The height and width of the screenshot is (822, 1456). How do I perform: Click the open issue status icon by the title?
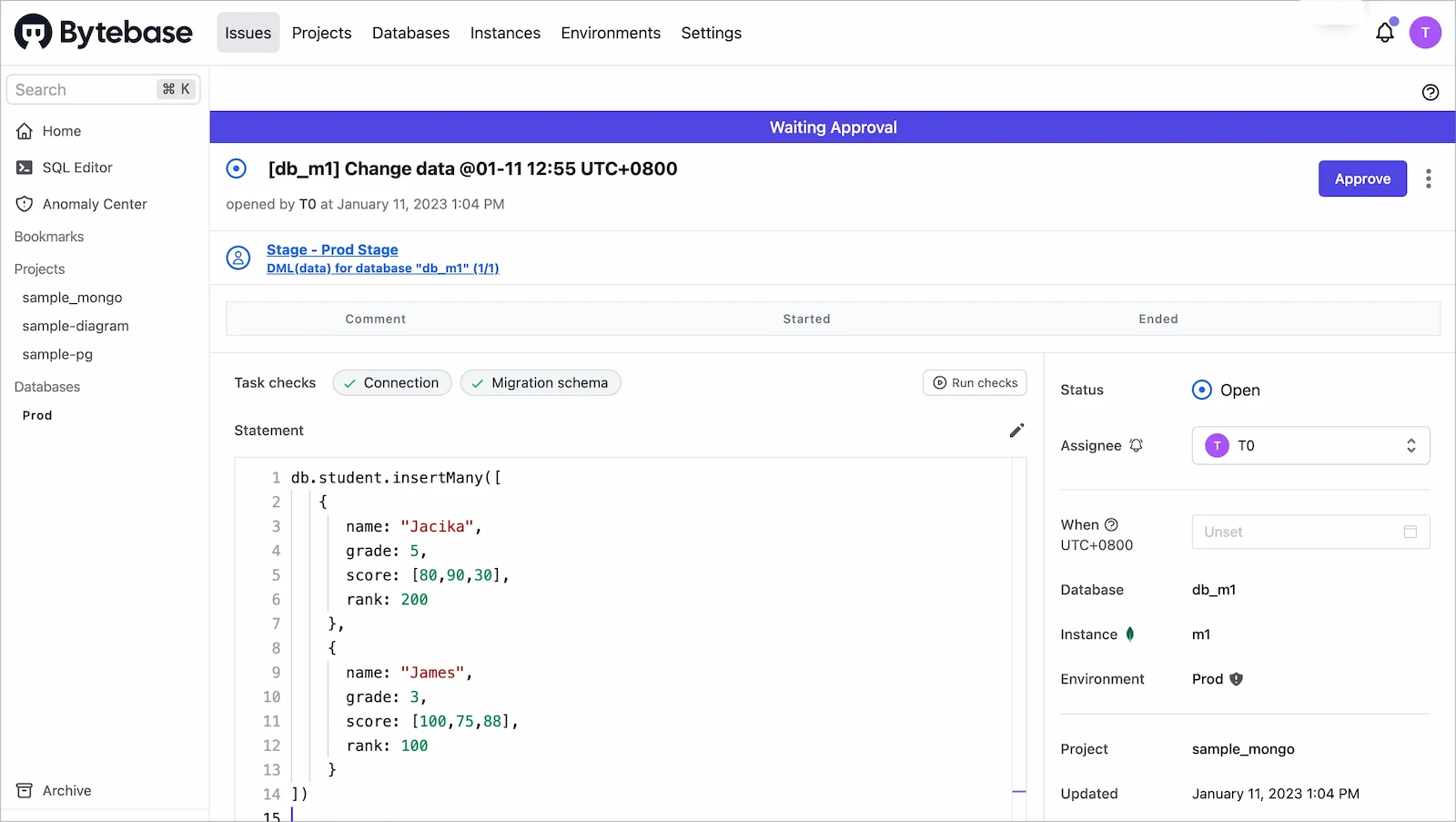pos(237,168)
